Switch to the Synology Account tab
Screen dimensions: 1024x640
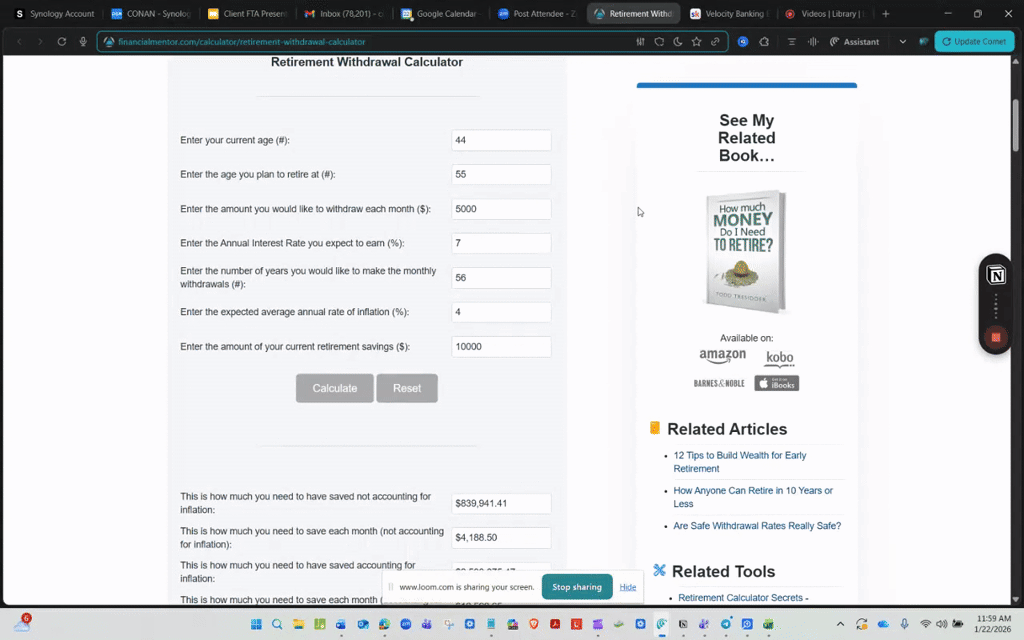click(x=55, y=13)
